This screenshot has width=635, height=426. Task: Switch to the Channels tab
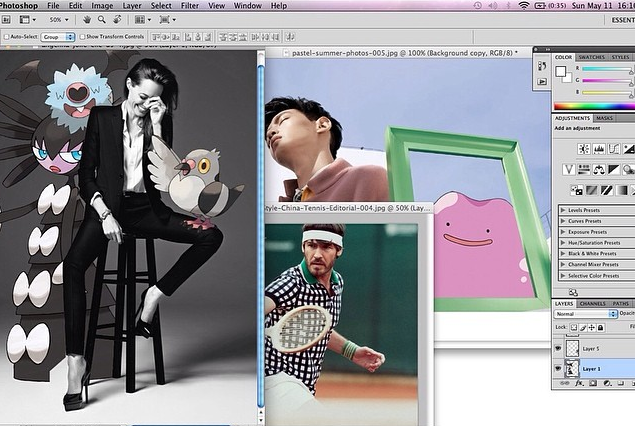point(593,303)
